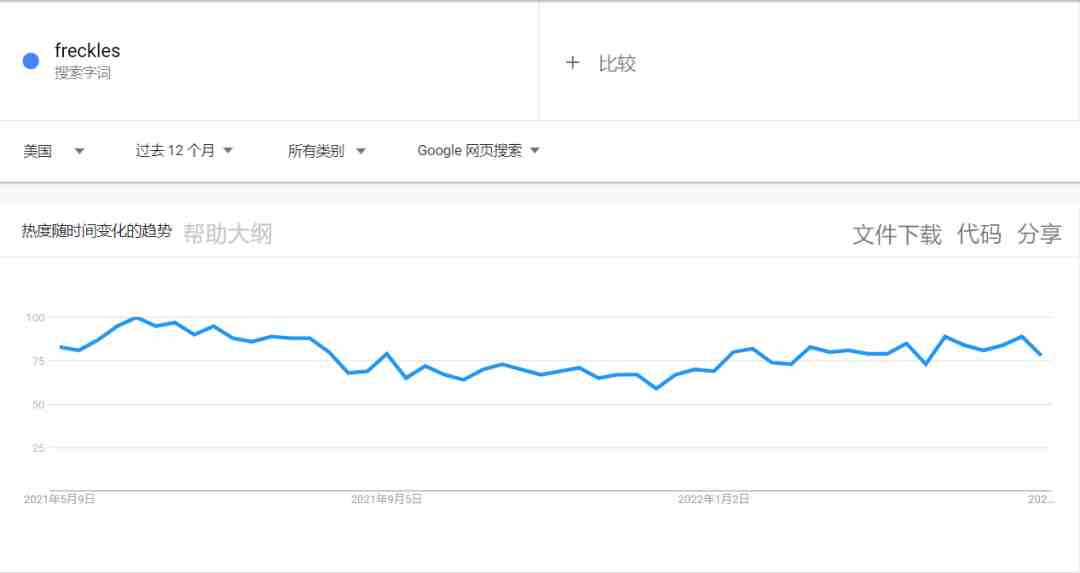Expand the 过去 12 个月 time range dropdown

pyautogui.click(x=184, y=151)
